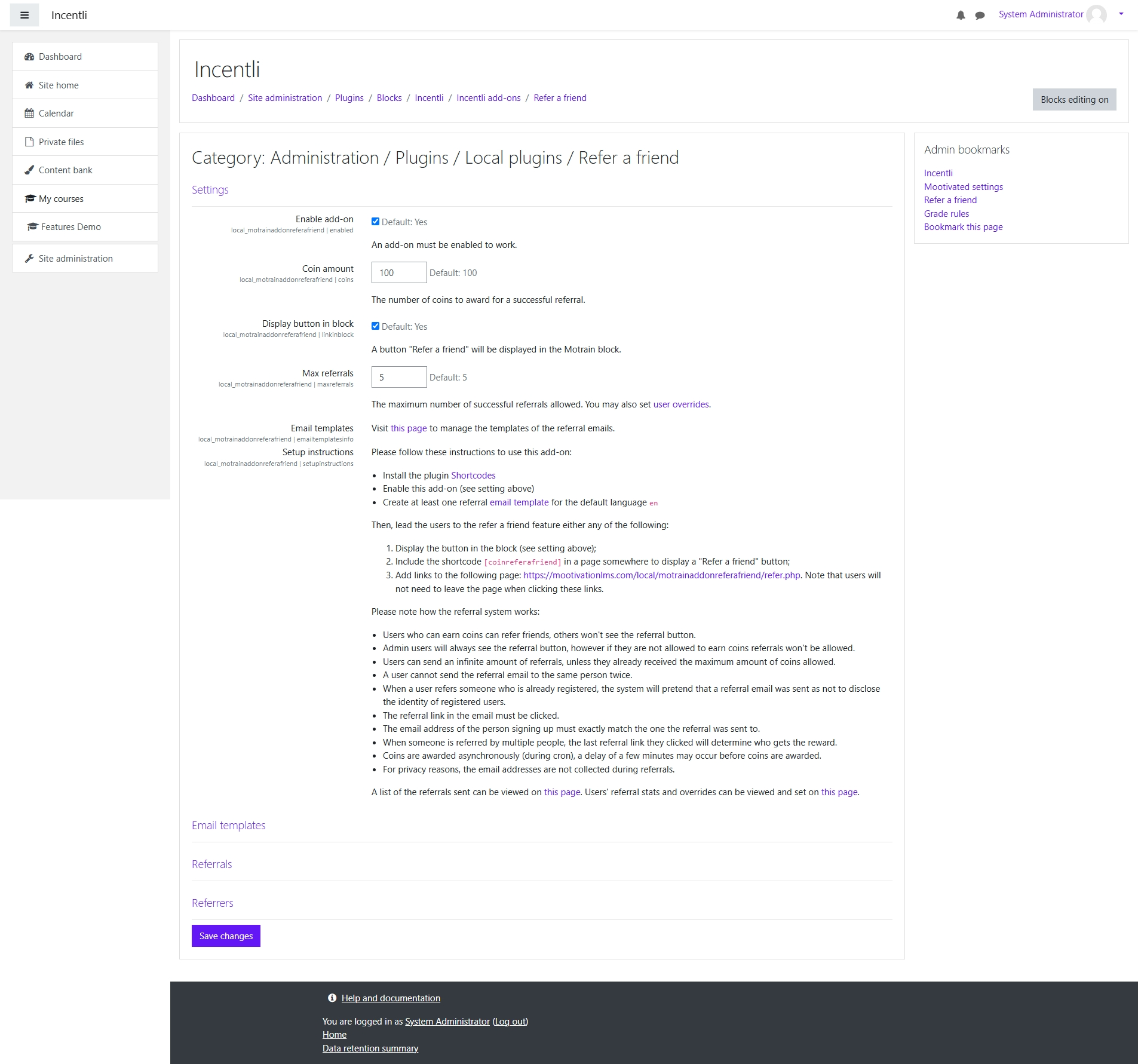Click the Features Demo graduation cap icon

pos(32,227)
